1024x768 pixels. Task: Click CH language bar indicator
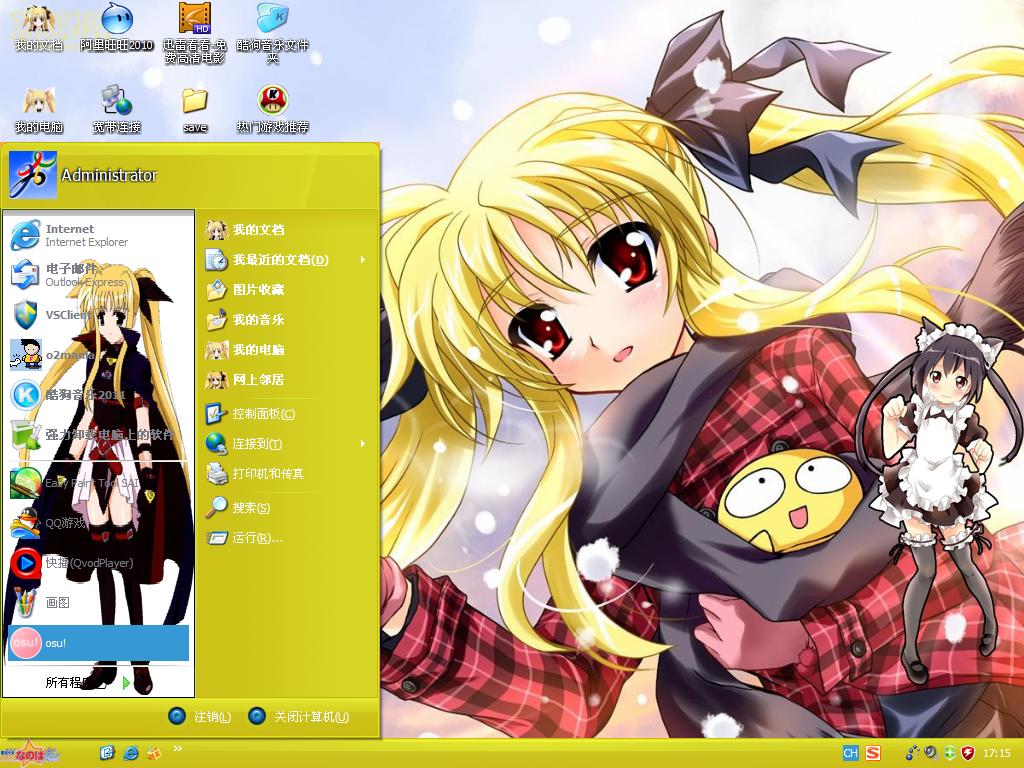point(850,753)
